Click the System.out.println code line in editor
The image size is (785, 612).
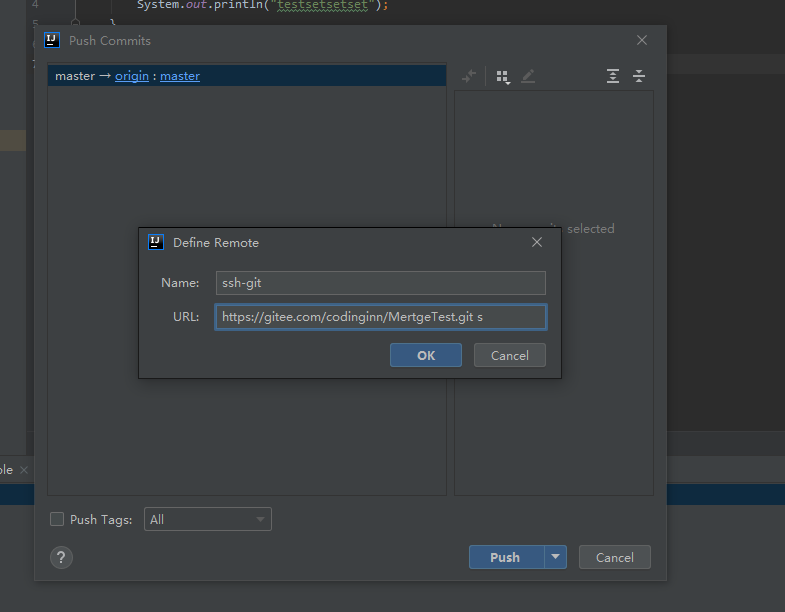click(x=262, y=5)
